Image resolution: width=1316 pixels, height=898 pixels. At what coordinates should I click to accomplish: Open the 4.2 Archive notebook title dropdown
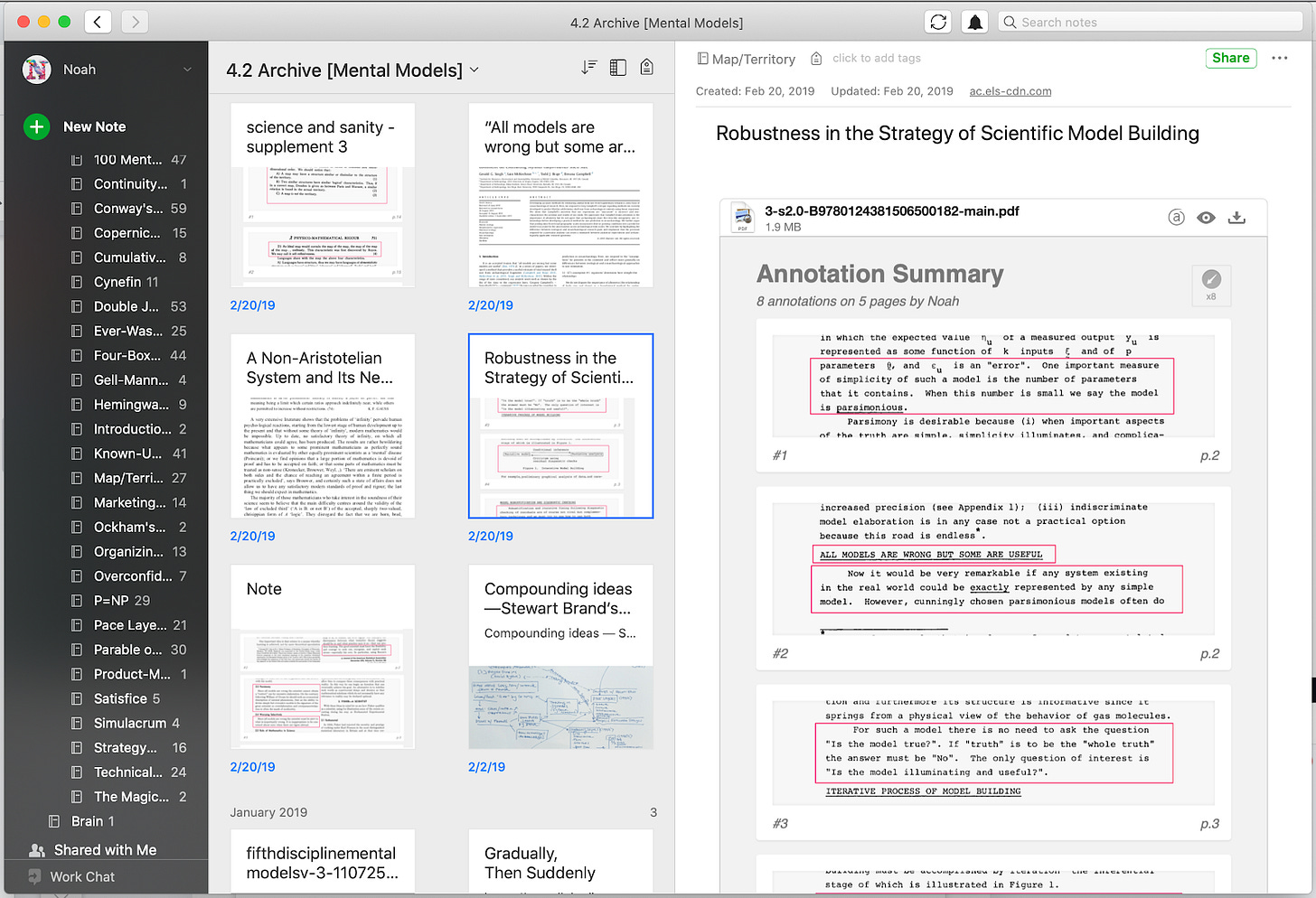352,70
